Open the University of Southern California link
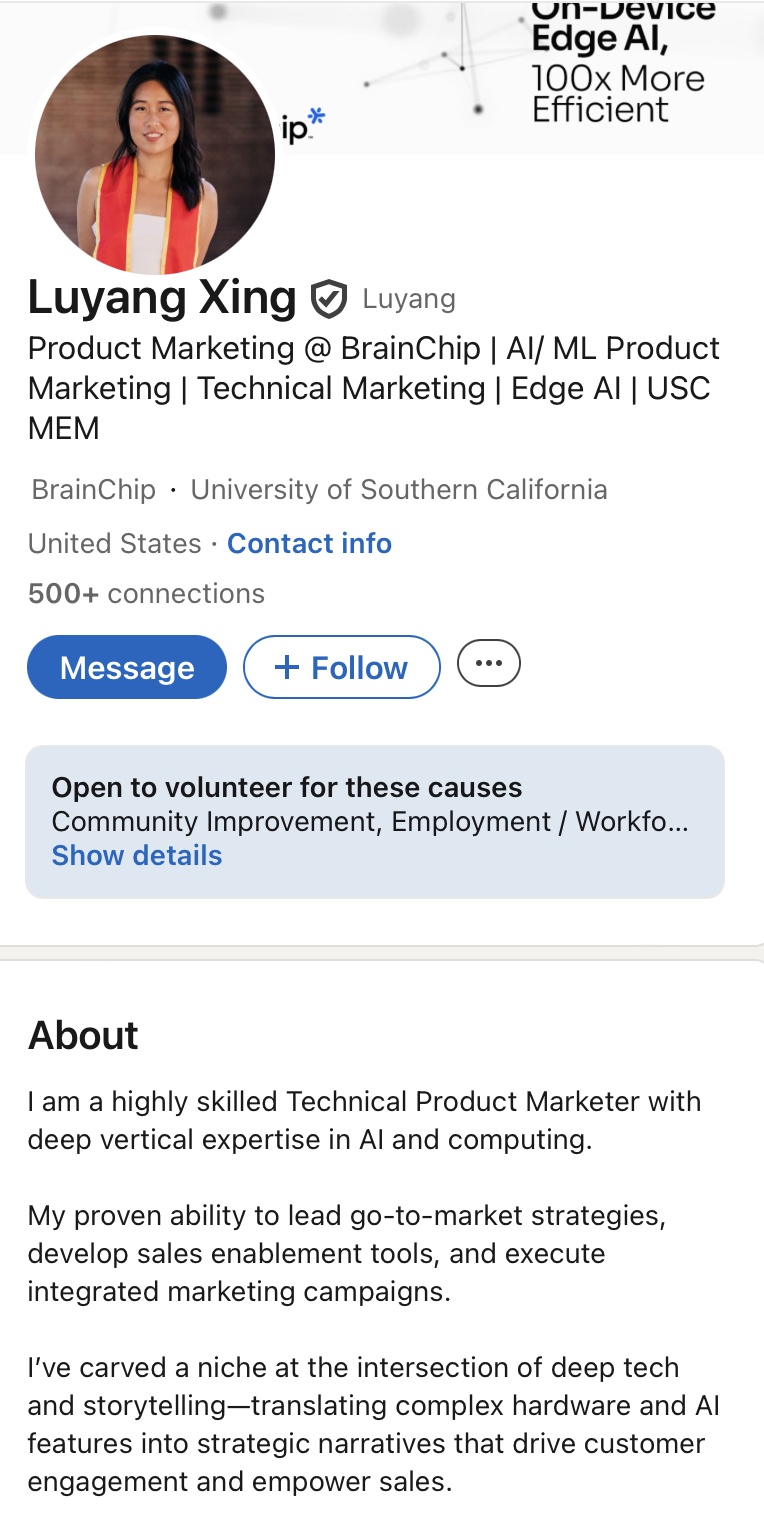764x1524 pixels. pos(399,489)
